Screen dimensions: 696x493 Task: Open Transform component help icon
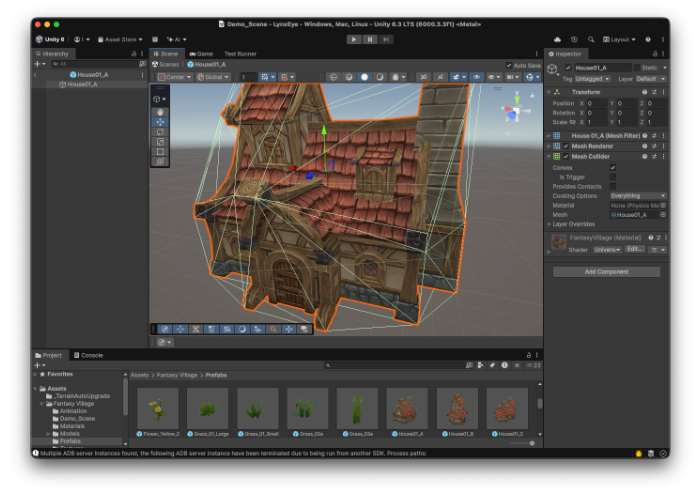pos(645,92)
